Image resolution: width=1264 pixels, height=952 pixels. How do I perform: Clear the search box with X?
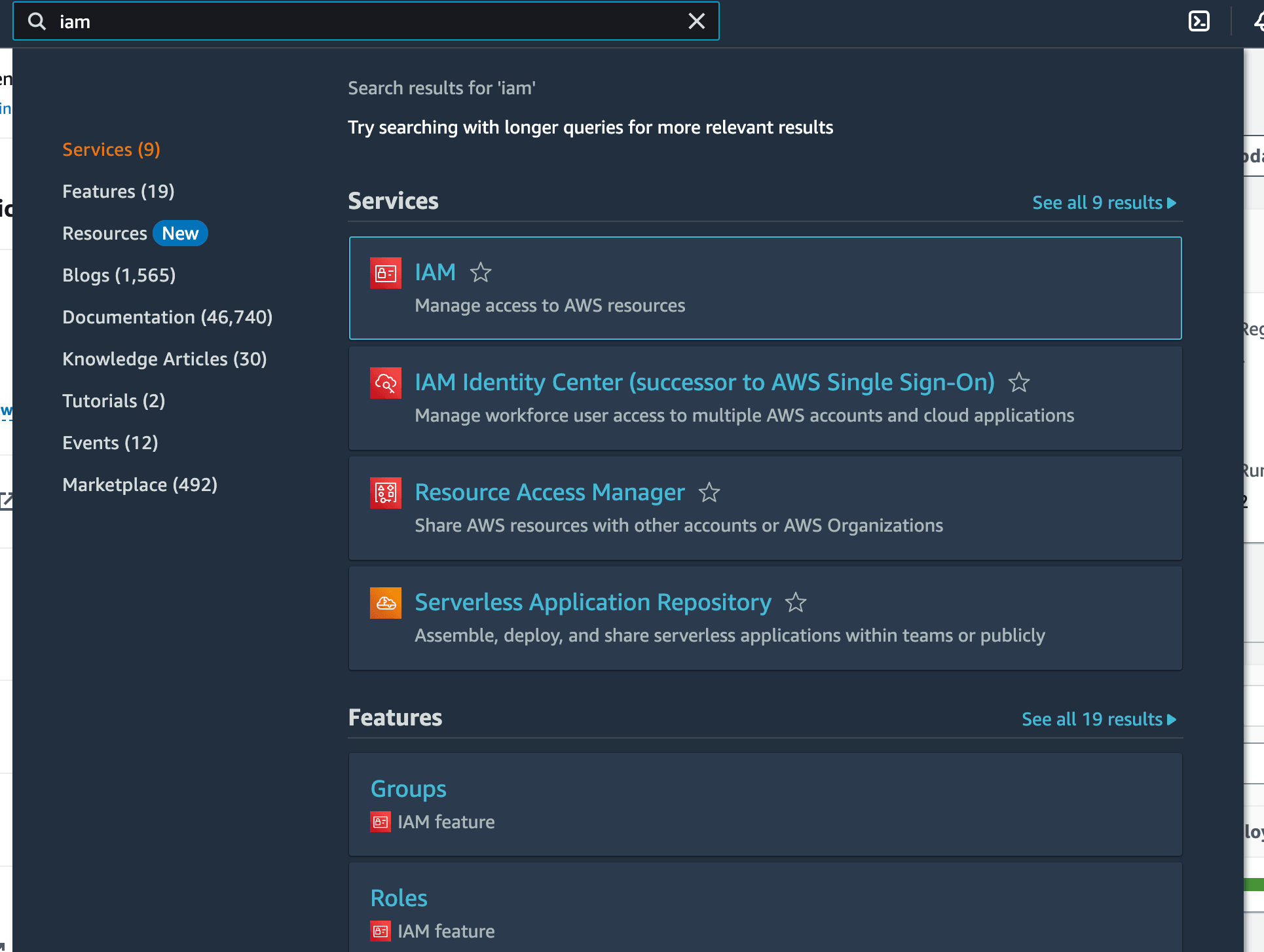[696, 22]
